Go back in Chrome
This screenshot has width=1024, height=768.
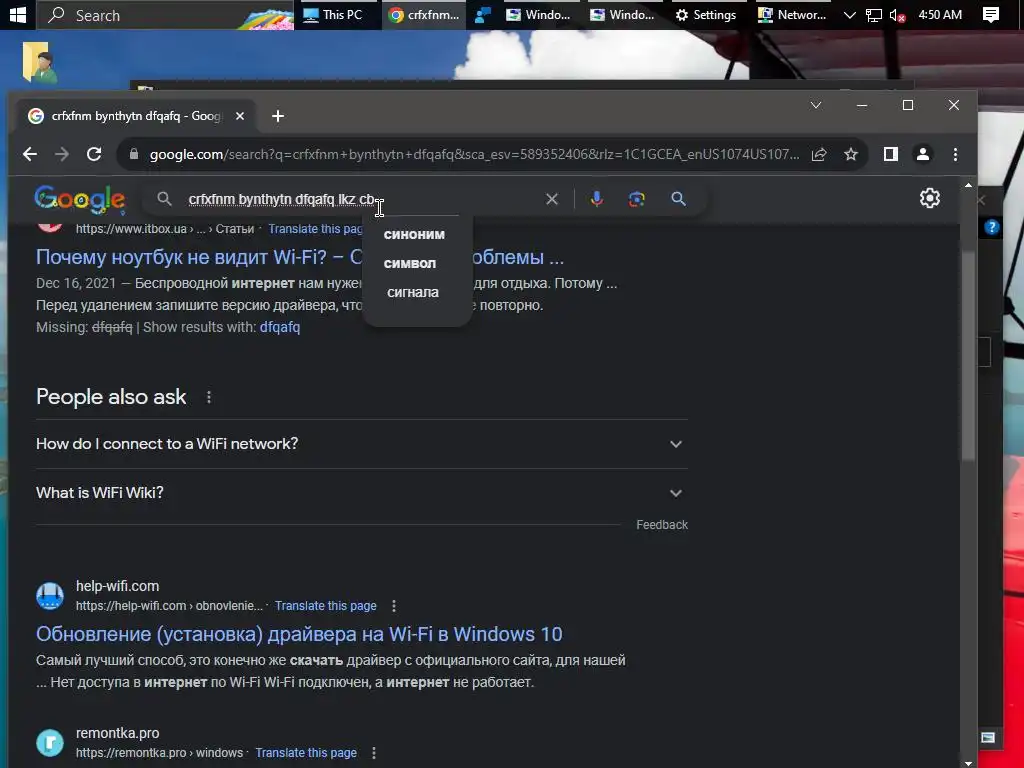point(29,154)
